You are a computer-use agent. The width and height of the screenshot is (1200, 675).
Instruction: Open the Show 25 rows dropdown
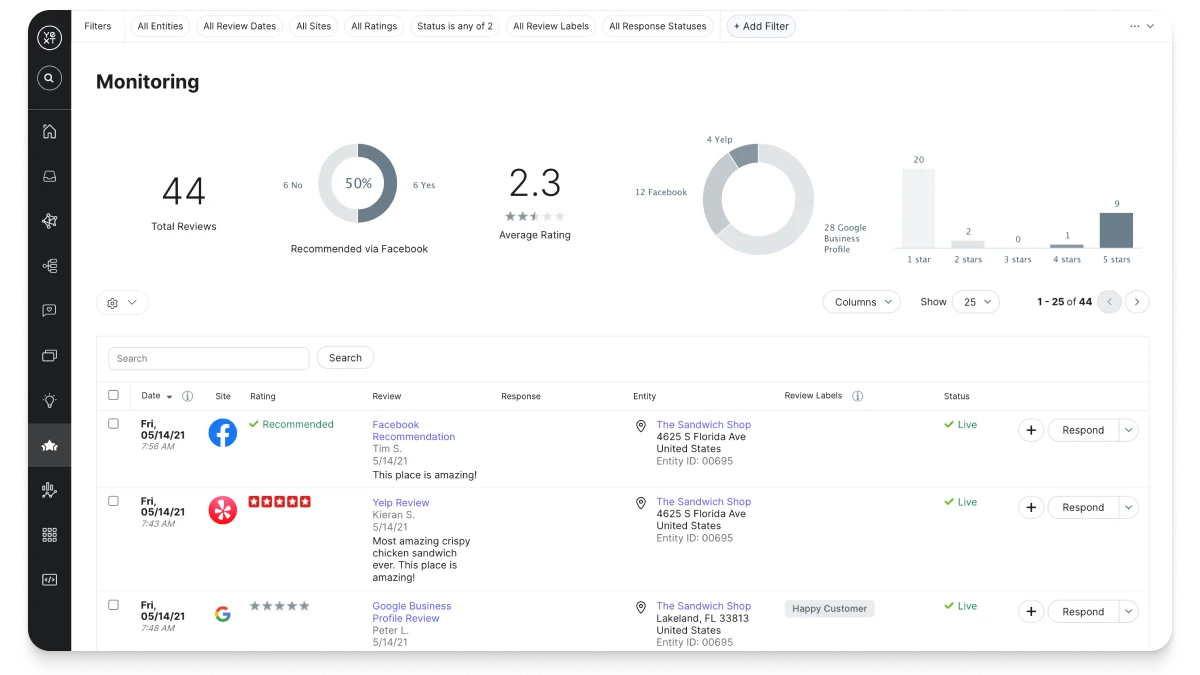(x=975, y=302)
